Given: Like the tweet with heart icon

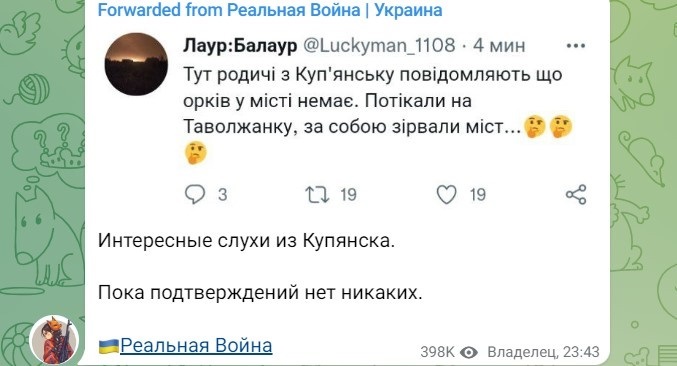Looking at the screenshot, I should point(446,194).
